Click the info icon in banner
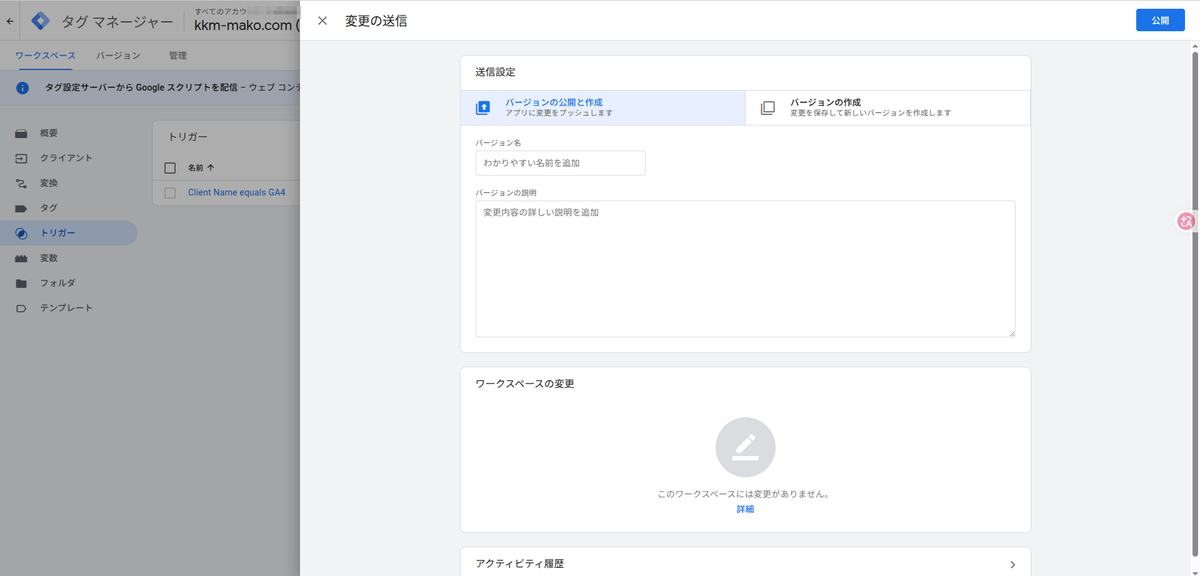This screenshot has width=1200, height=576. click(22, 88)
